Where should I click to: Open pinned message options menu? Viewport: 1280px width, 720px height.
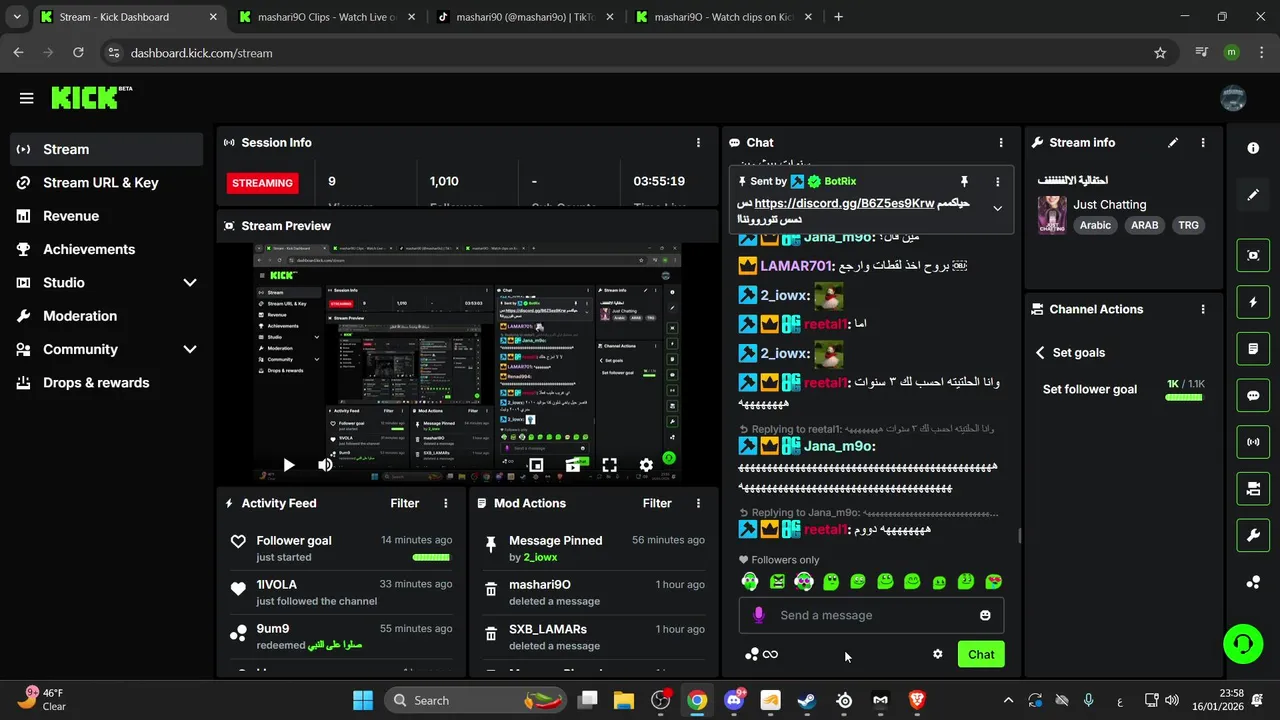tap(997, 181)
